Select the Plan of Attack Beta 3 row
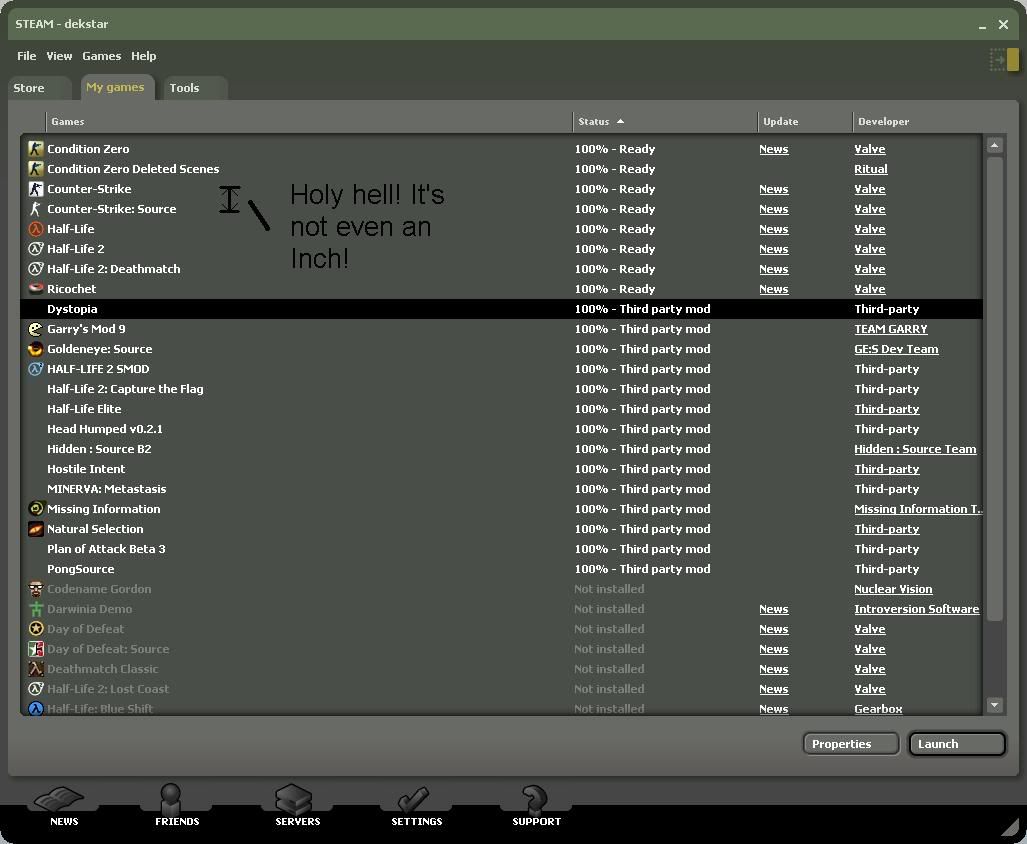 502,549
